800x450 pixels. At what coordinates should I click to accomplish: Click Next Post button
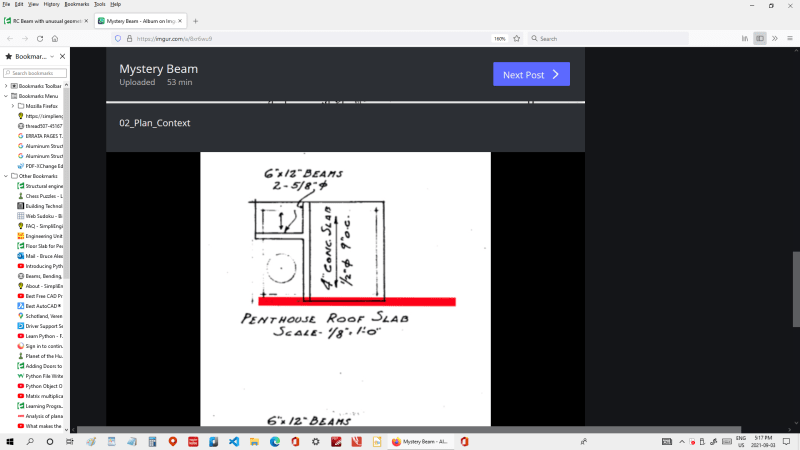tap(531, 74)
